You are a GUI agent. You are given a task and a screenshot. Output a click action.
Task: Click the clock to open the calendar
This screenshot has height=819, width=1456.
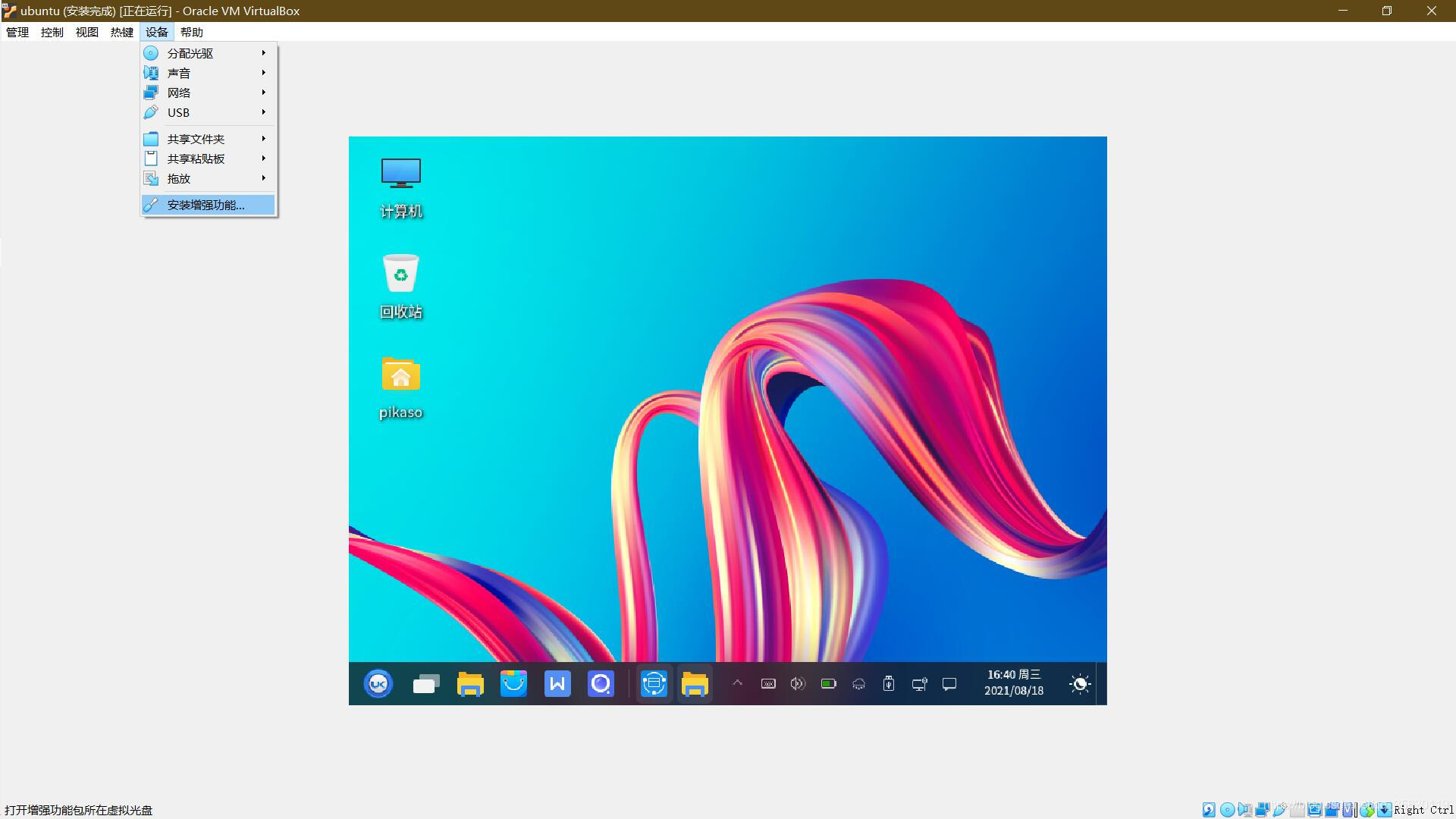pos(1014,683)
